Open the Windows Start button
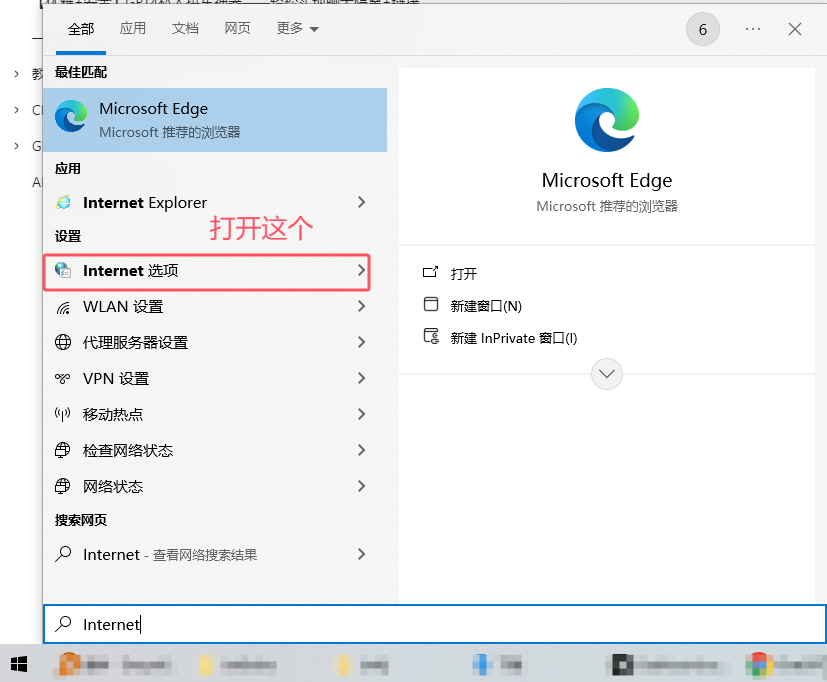 tap(19, 664)
